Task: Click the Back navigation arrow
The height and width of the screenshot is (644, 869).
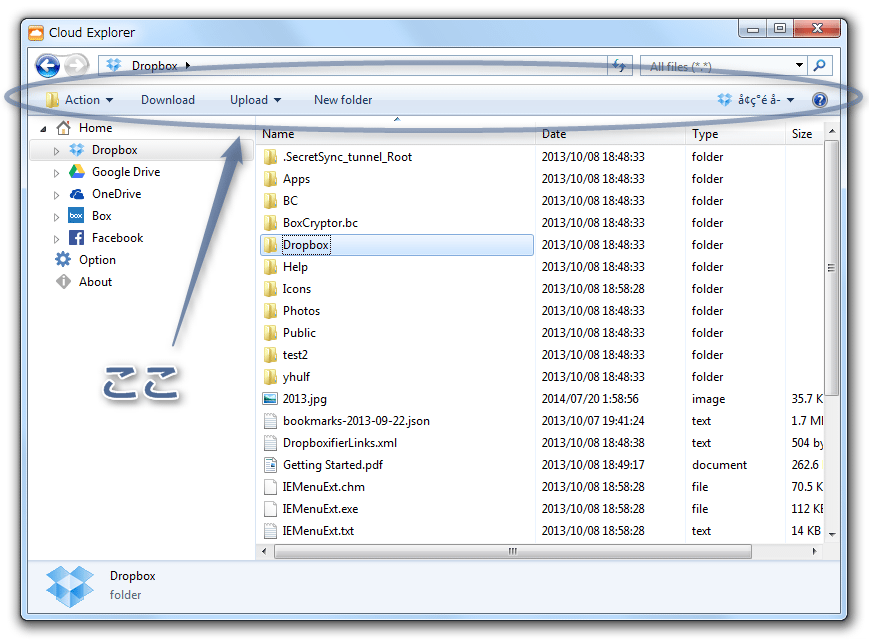Action: (x=48, y=66)
